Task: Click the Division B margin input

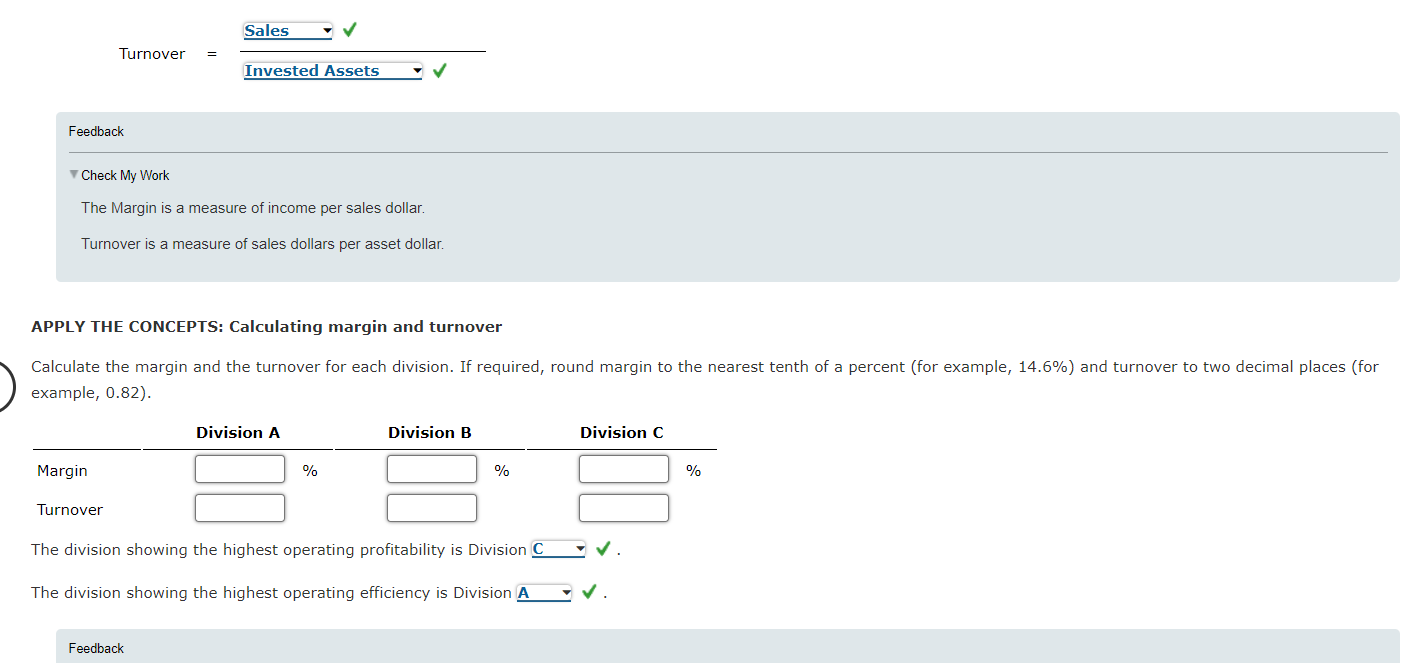Action: click(432, 469)
